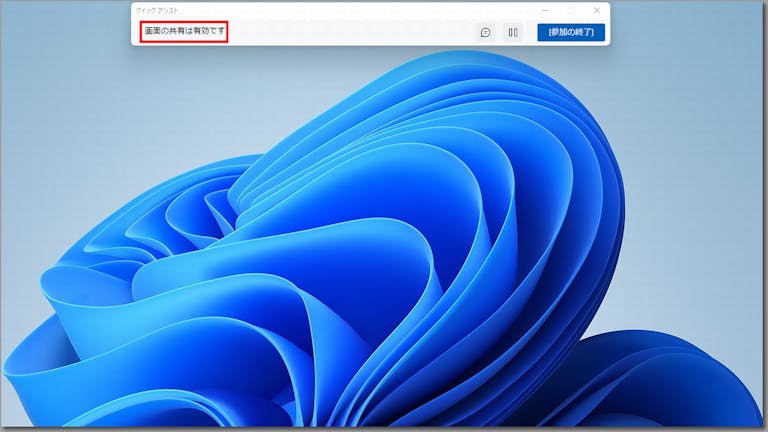Minimize the クイック アシスト window
This screenshot has height=432, width=768.
pyautogui.click(x=545, y=10)
